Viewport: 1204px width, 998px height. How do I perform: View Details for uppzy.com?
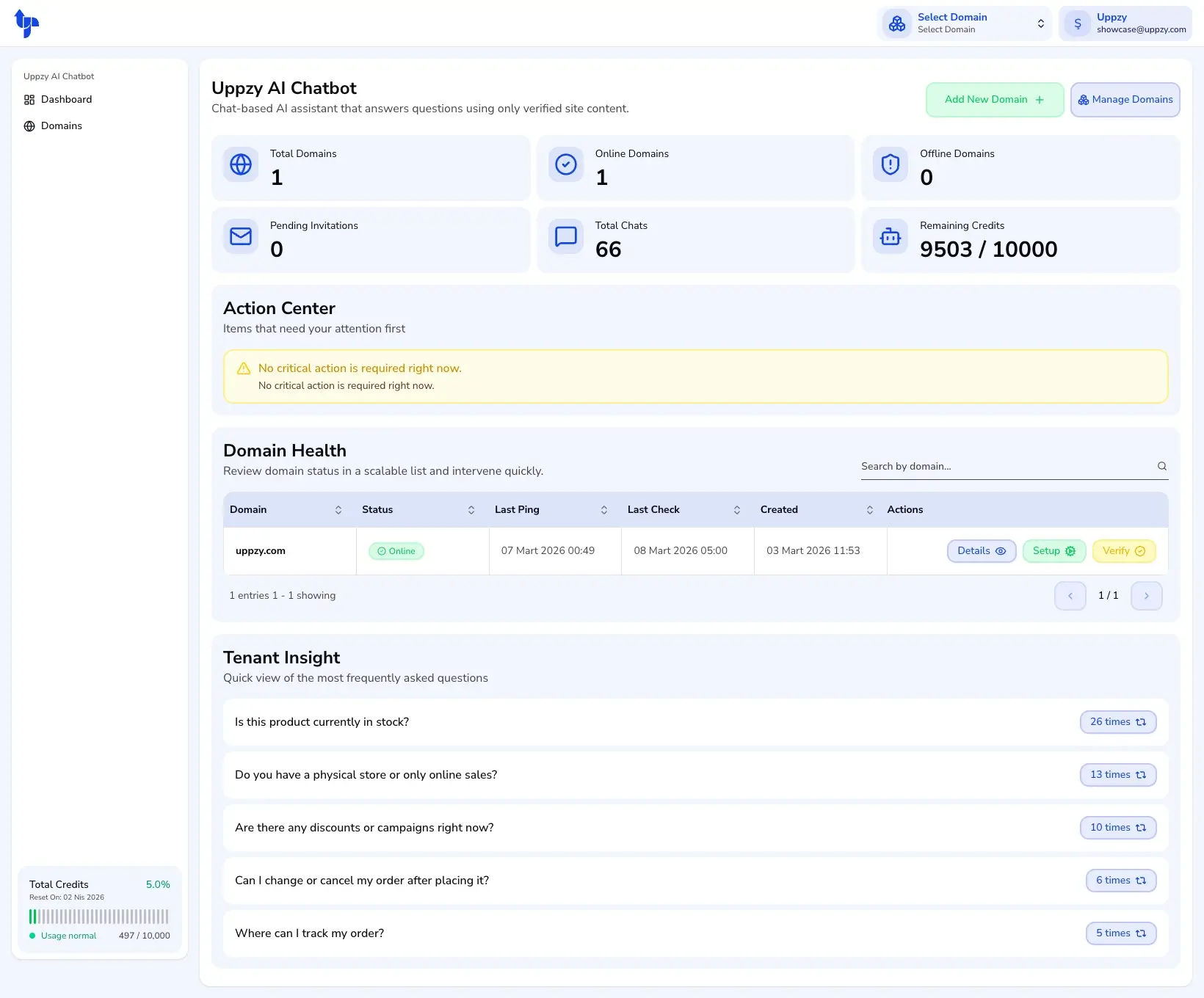point(981,551)
